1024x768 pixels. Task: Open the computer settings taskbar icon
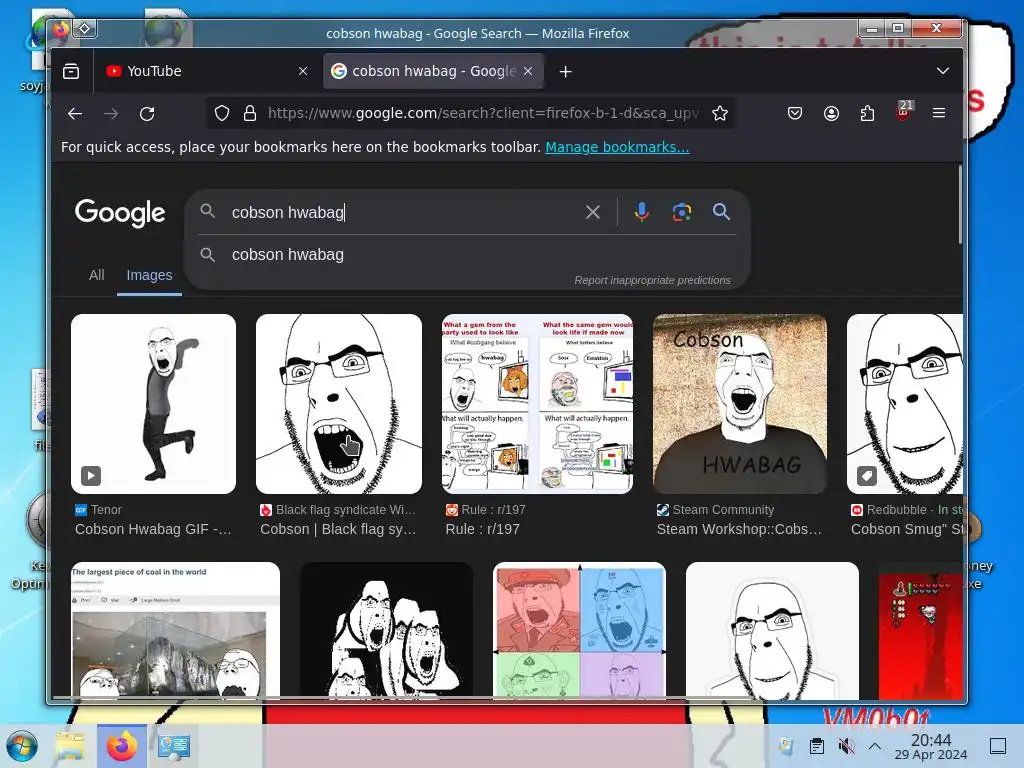tap(174, 746)
